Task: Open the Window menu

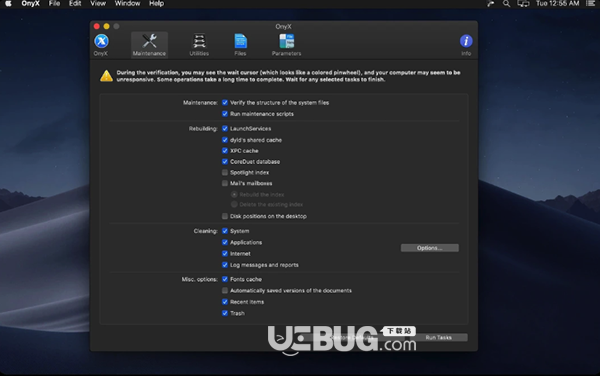Action: pyautogui.click(x=127, y=4)
